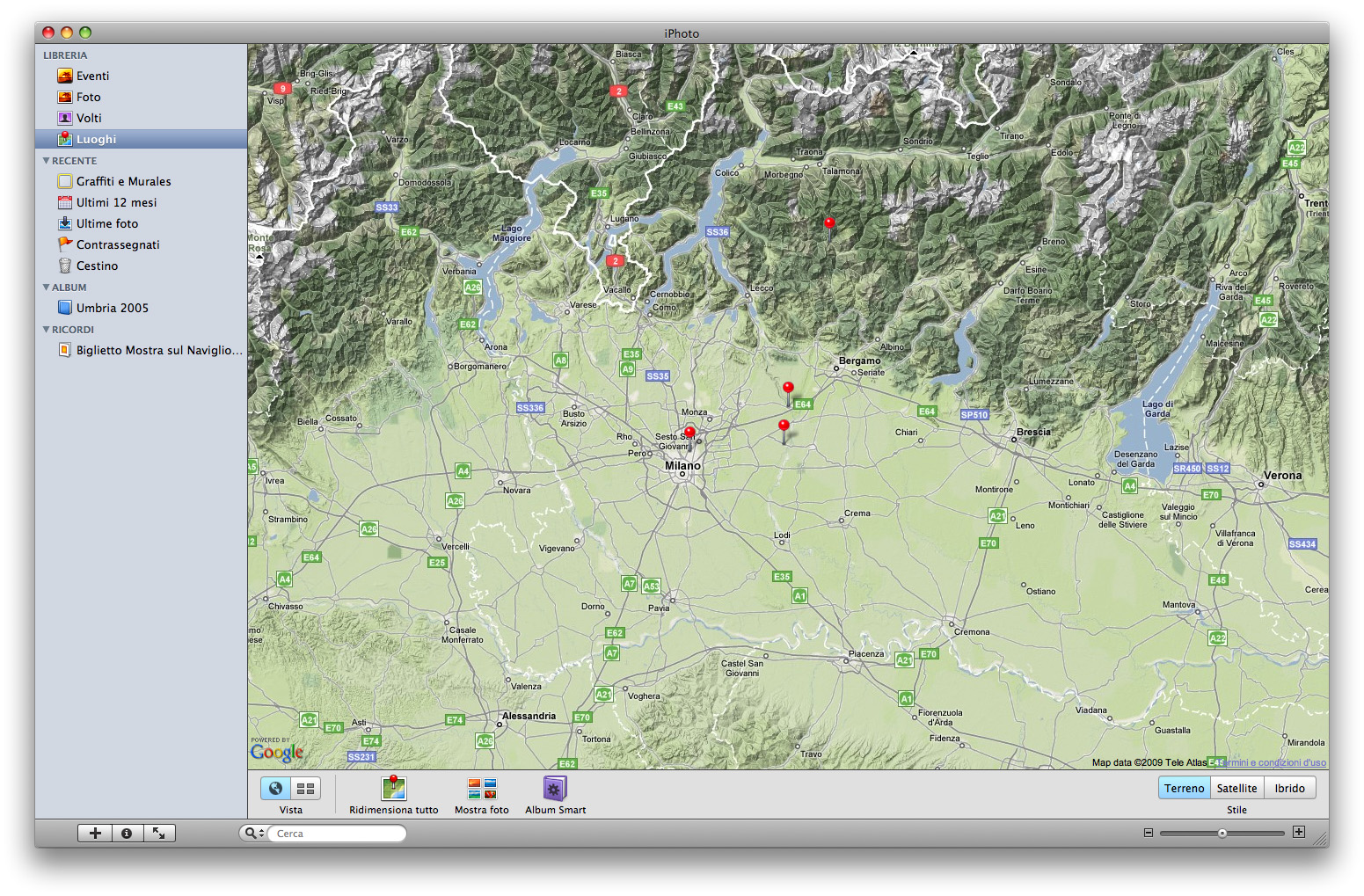Click the Piacenza label on map
The width and height of the screenshot is (1364, 896).
coord(866,653)
